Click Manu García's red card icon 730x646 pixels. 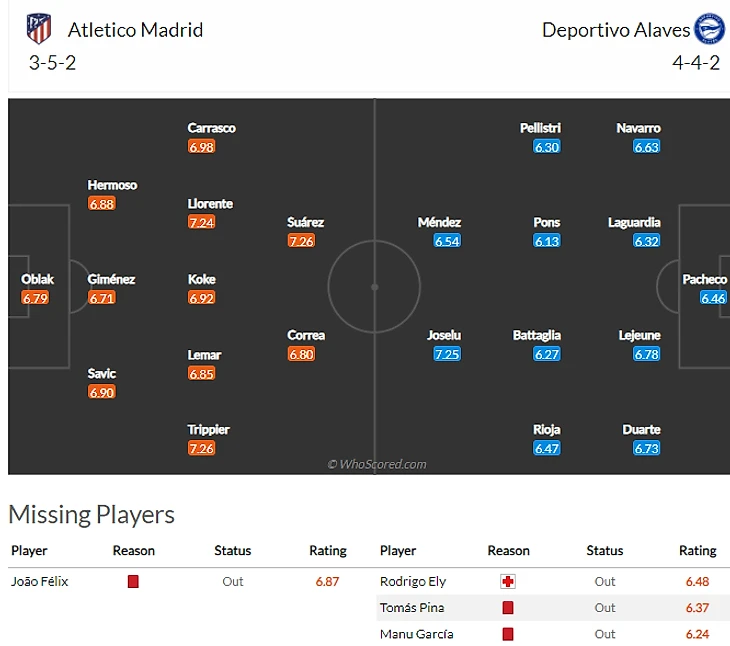(x=507, y=634)
